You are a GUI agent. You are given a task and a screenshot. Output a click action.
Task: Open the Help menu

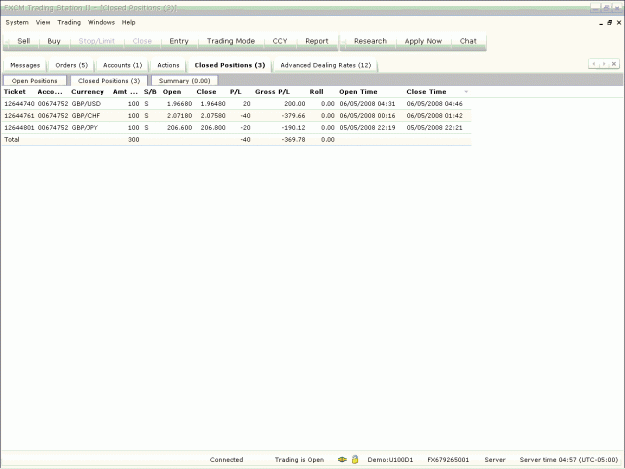pyautogui.click(x=128, y=22)
